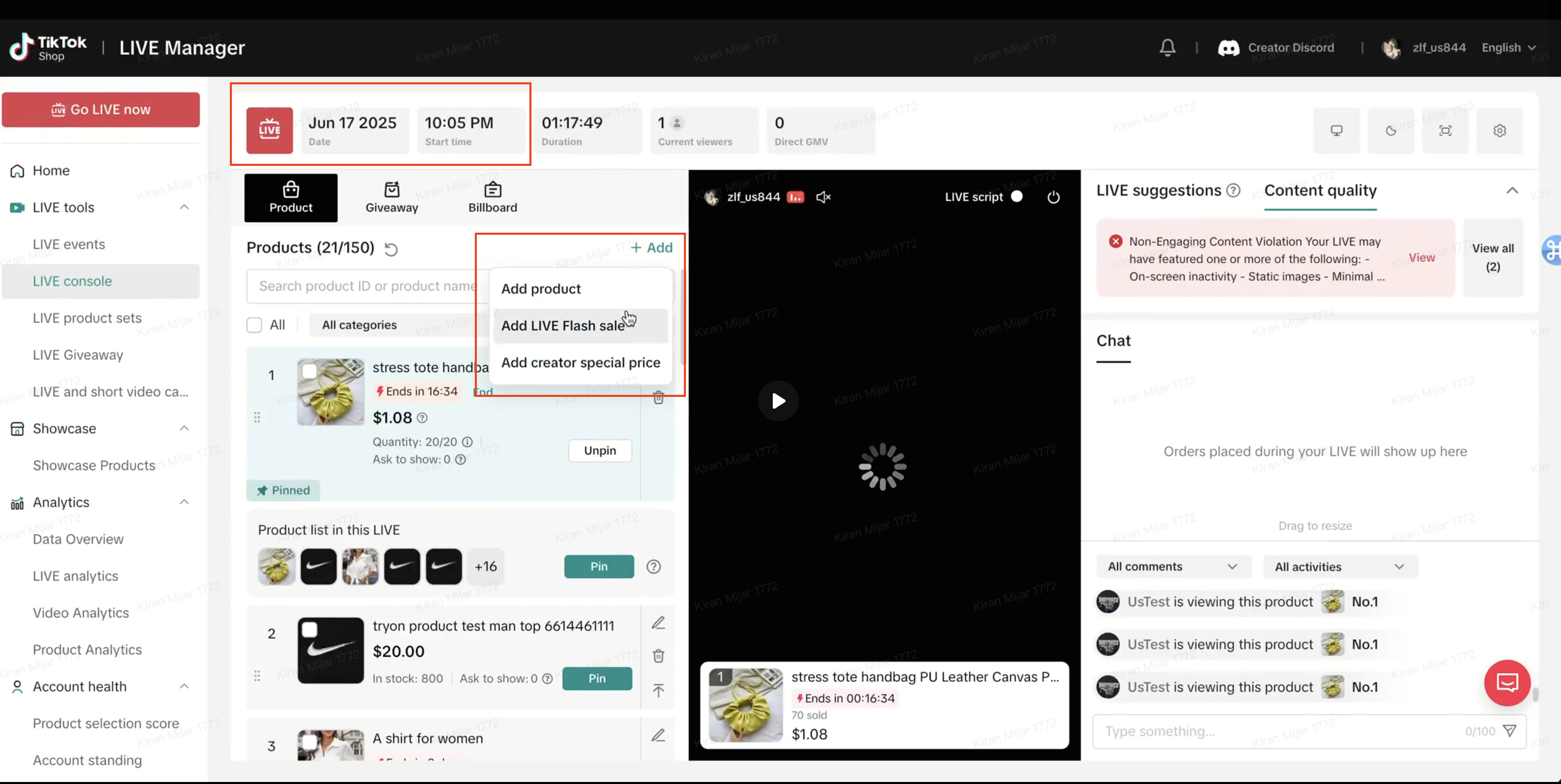This screenshot has height=784, width=1561.
Task: Click the end LIVE power icon
Action: (x=1053, y=197)
